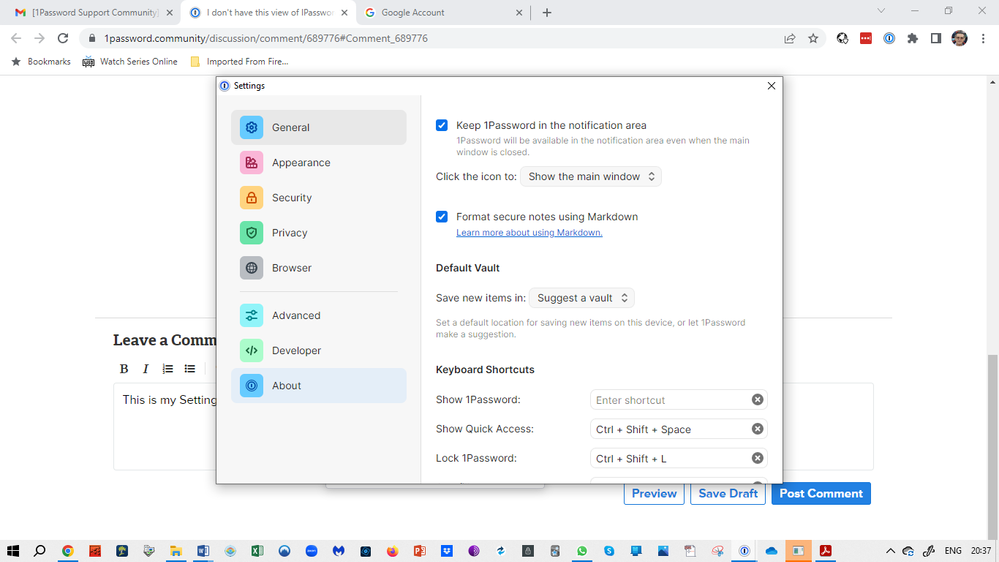Click the 1Password browser extension icon

point(889,38)
